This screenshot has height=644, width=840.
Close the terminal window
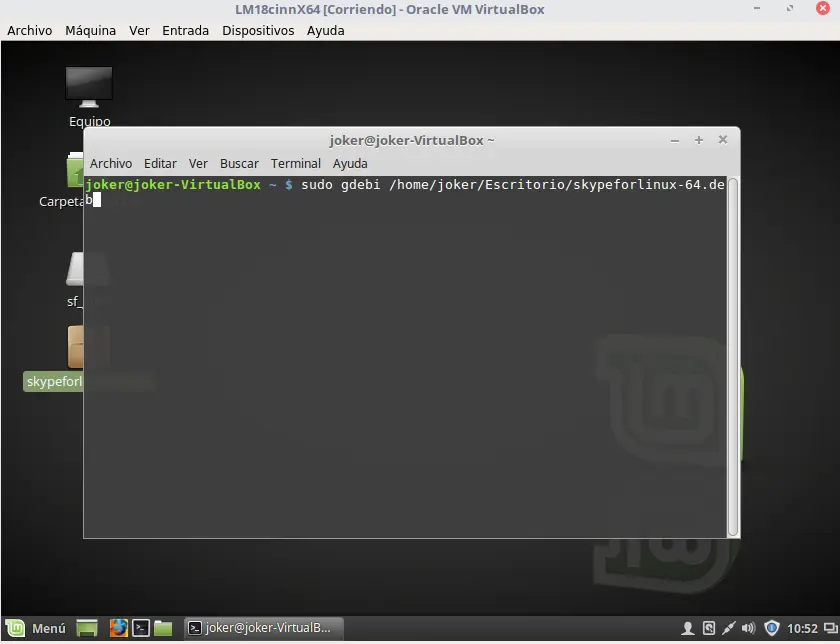pyautogui.click(x=723, y=140)
